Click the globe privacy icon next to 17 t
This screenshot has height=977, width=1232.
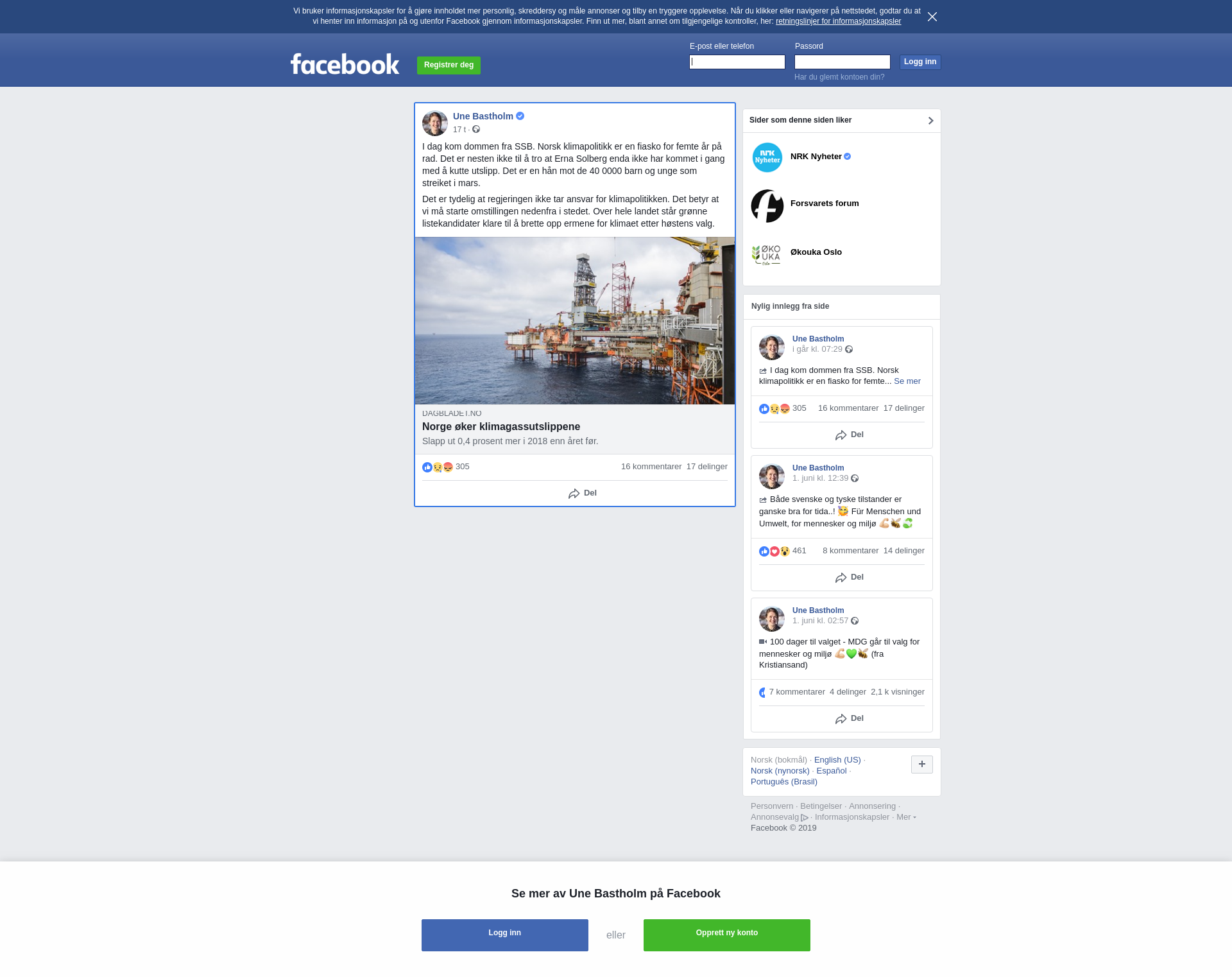[x=476, y=130]
